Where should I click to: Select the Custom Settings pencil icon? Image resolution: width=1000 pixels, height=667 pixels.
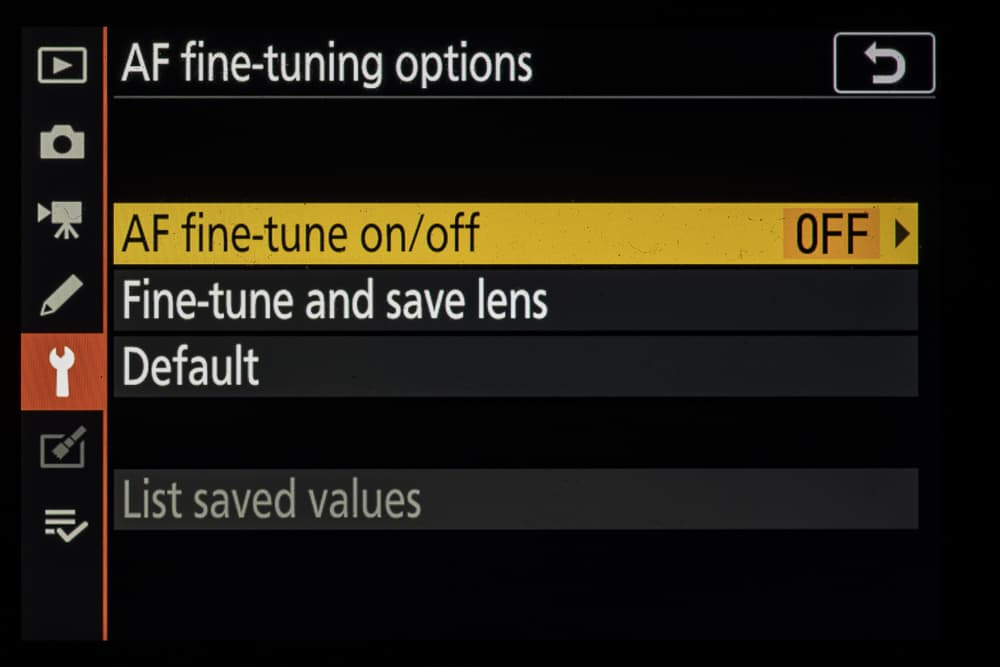click(62, 296)
